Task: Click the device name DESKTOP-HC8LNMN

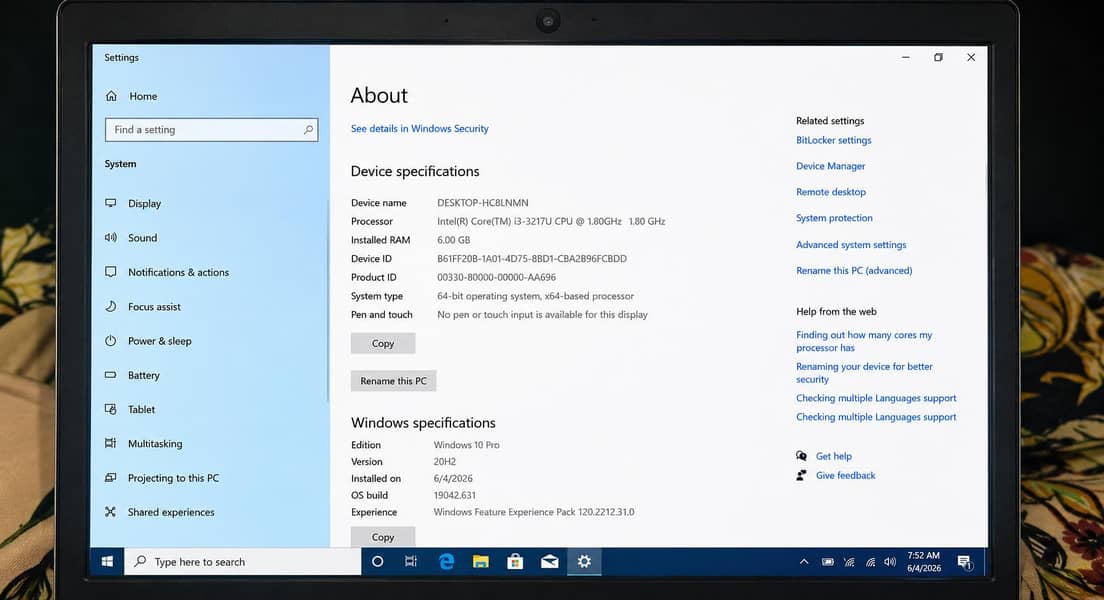Action: point(482,203)
